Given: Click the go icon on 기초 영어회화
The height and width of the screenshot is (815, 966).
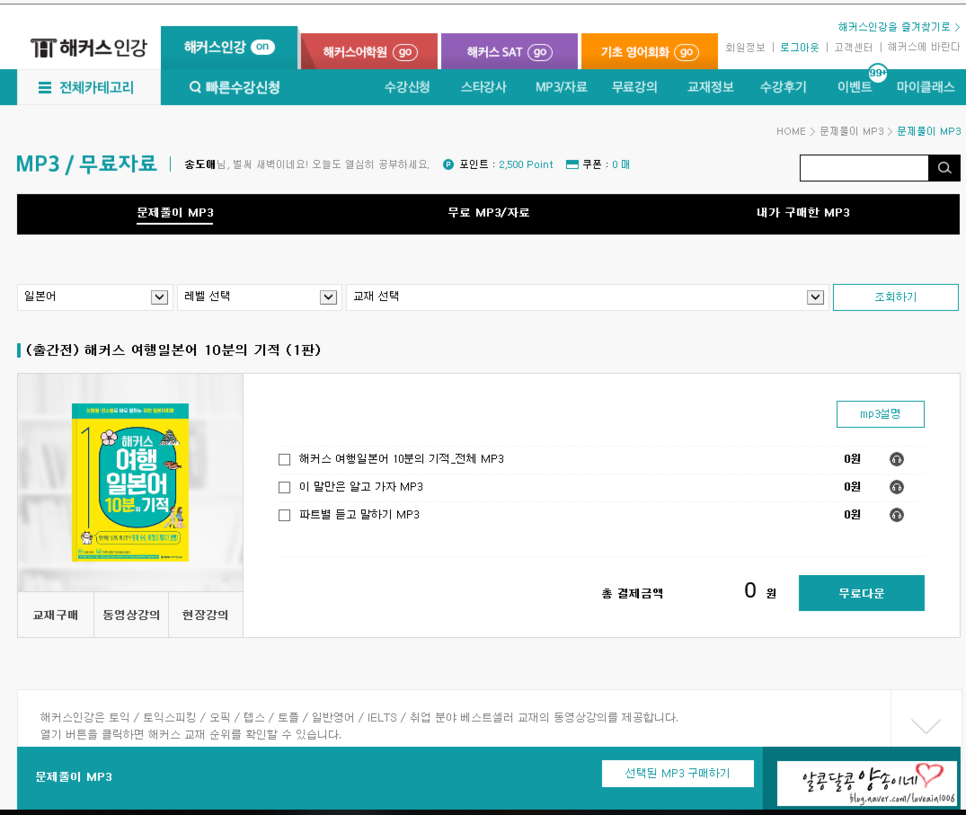Looking at the screenshot, I should click(686, 52).
